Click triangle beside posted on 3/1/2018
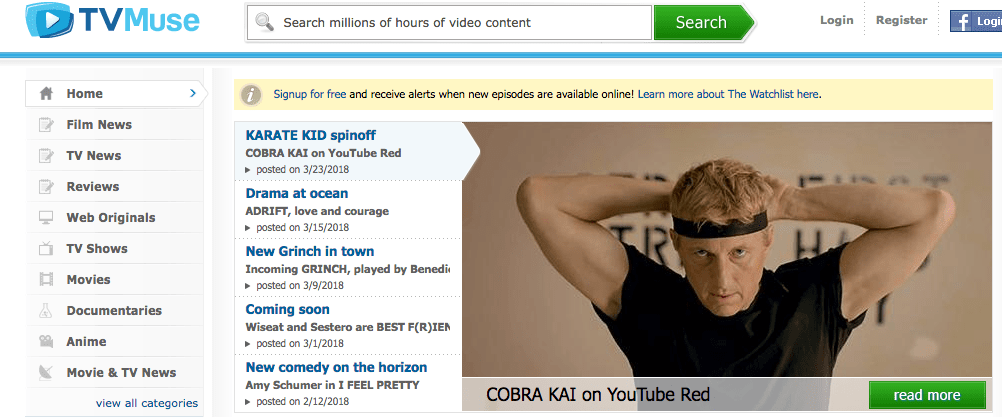The width and height of the screenshot is (1002, 417). (x=249, y=344)
